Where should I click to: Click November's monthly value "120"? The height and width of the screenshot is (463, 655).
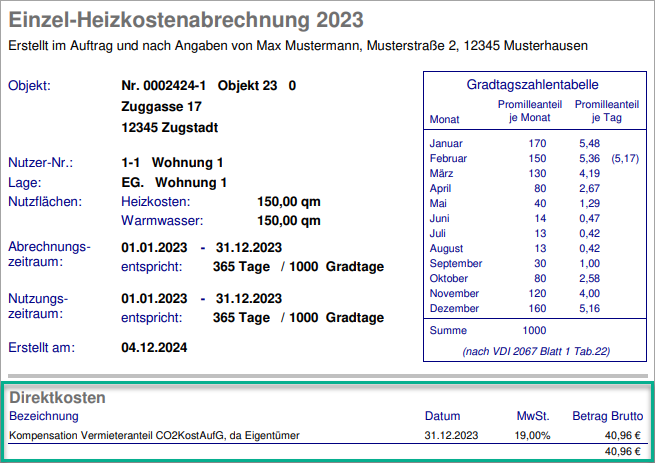click(537, 294)
